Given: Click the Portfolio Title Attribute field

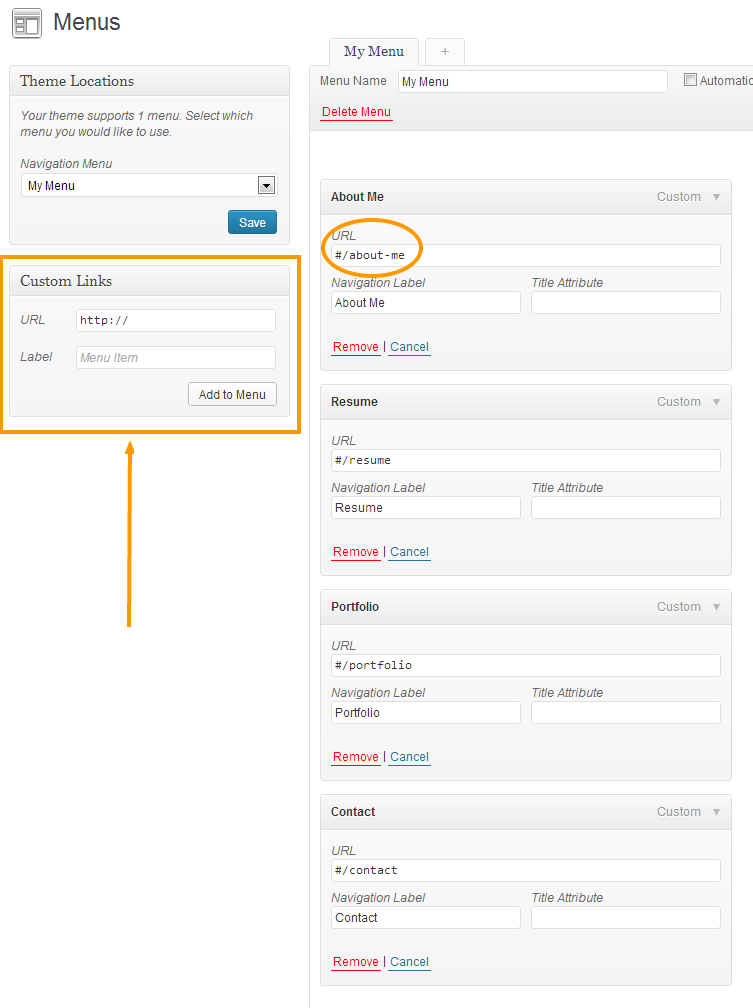Looking at the screenshot, I should coord(625,712).
